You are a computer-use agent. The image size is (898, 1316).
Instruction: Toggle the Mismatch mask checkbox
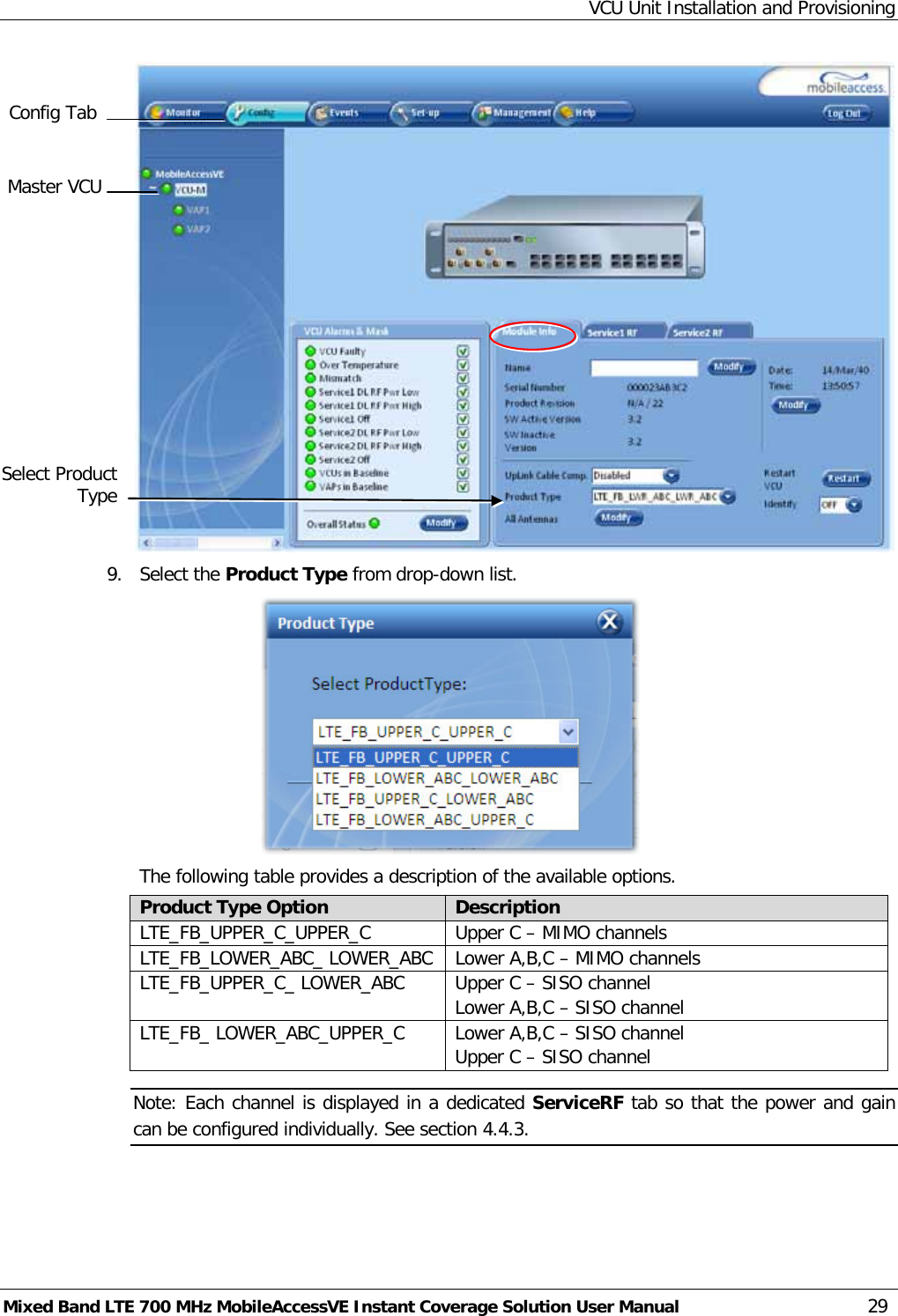[463, 379]
